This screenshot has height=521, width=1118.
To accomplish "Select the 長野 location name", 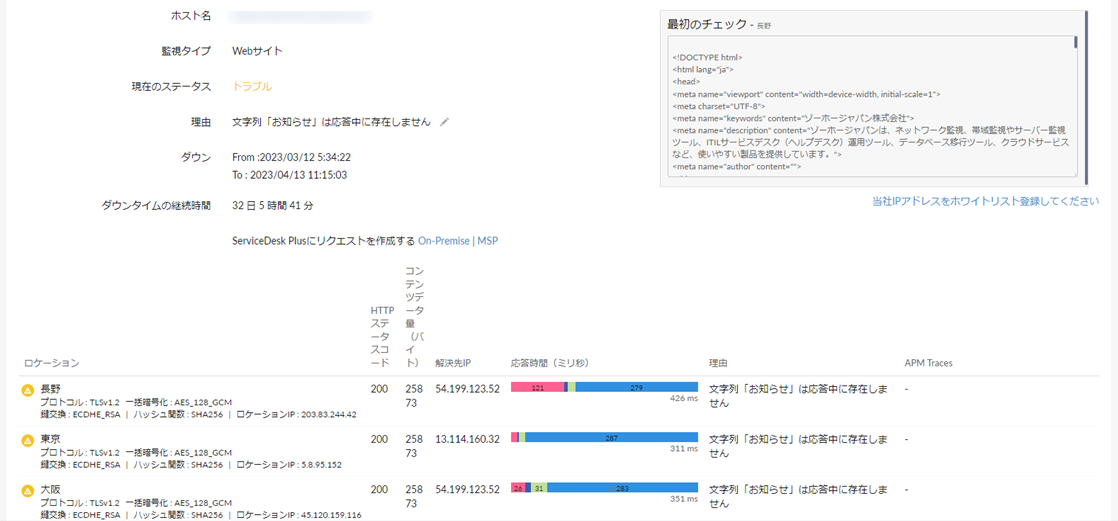I will coord(52,388).
